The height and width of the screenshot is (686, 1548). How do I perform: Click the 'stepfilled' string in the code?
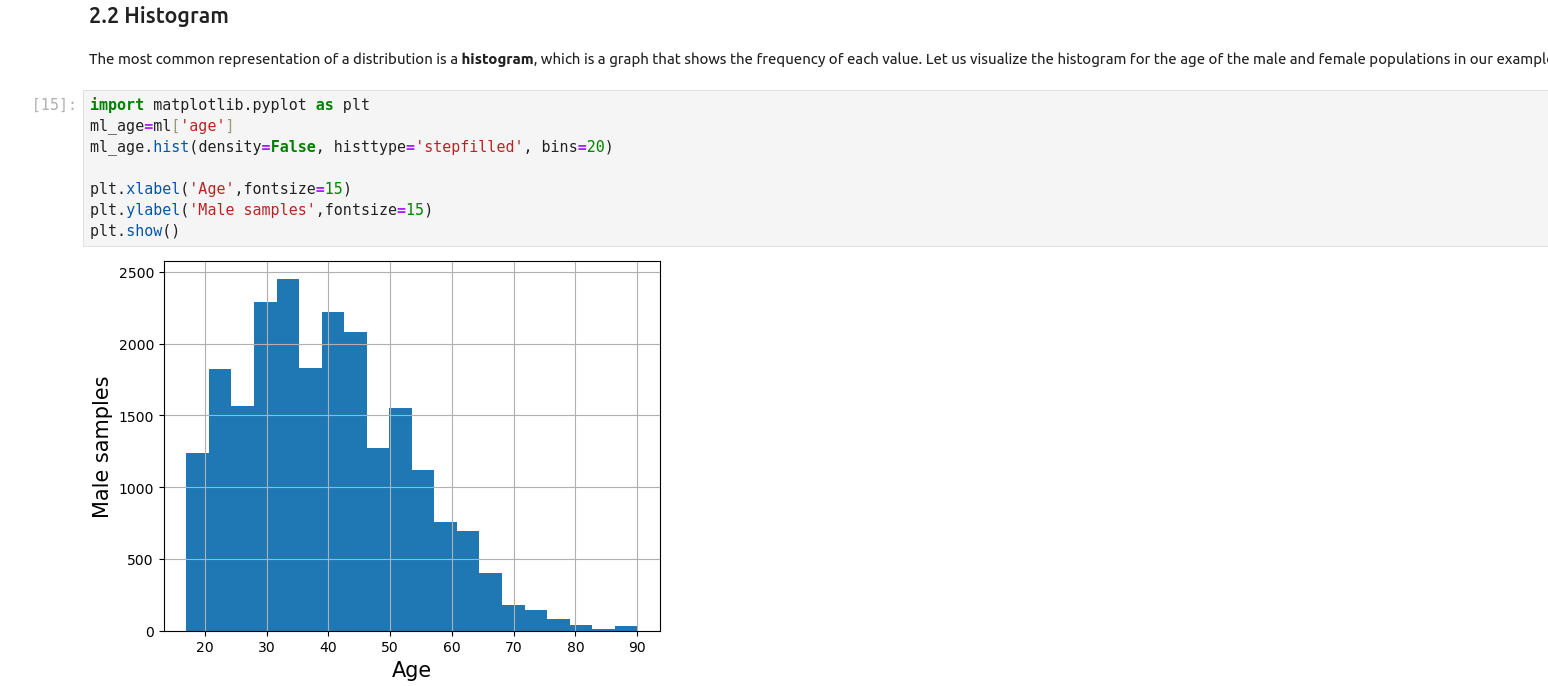469,147
